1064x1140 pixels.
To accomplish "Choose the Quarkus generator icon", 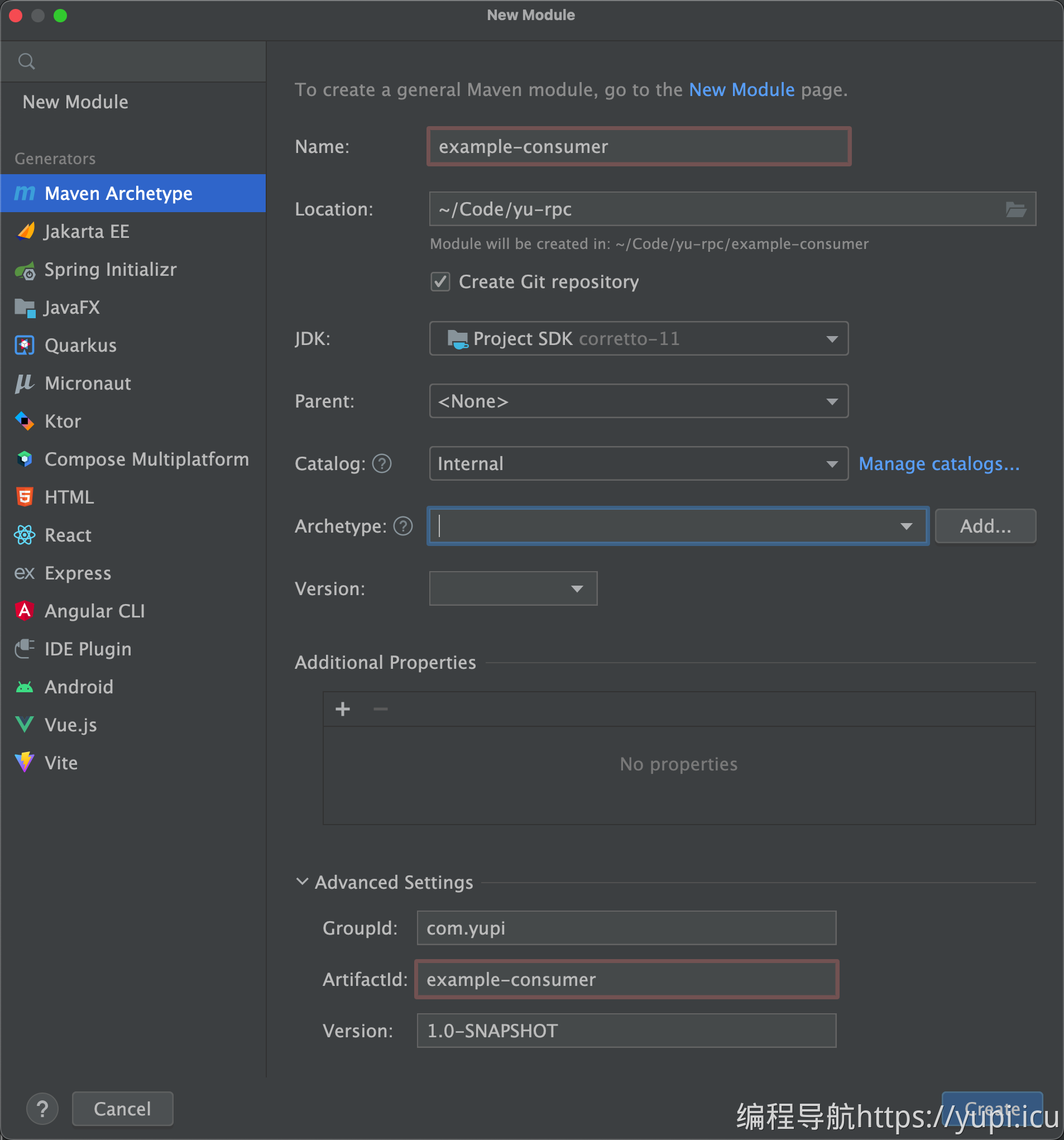I will pos(24,345).
